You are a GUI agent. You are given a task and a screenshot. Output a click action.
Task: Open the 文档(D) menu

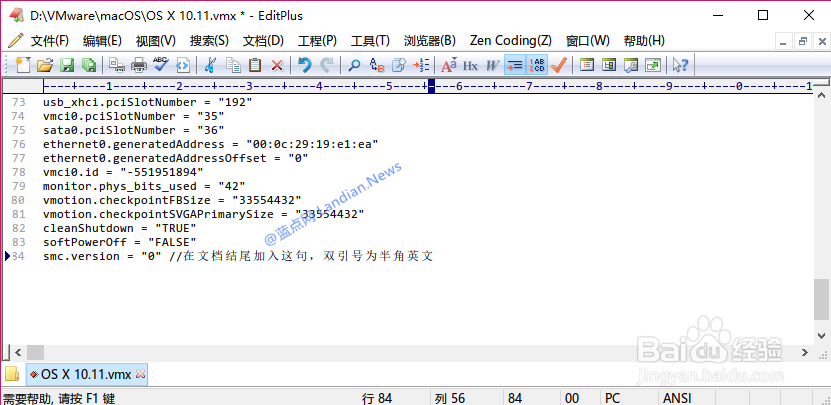click(x=263, y=41)
